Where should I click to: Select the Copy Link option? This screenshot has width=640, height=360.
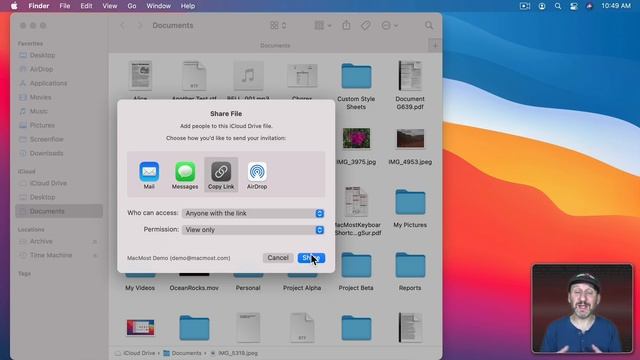point(221,175)
